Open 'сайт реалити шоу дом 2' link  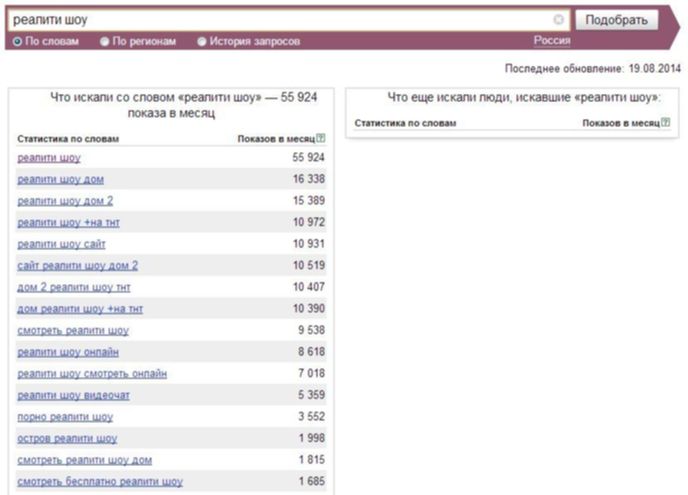(78, 265)
